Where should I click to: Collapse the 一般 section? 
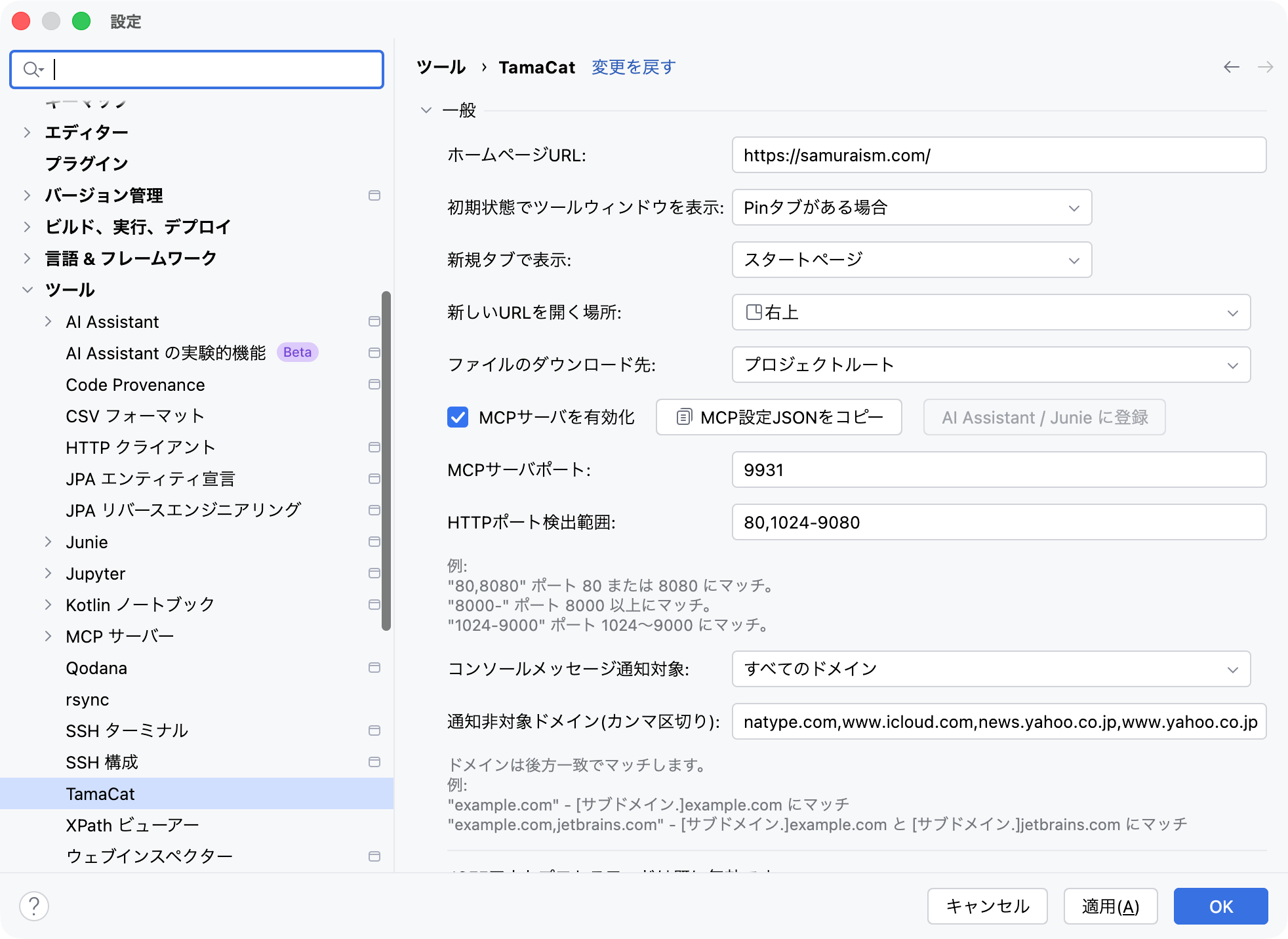click(426, 110)
